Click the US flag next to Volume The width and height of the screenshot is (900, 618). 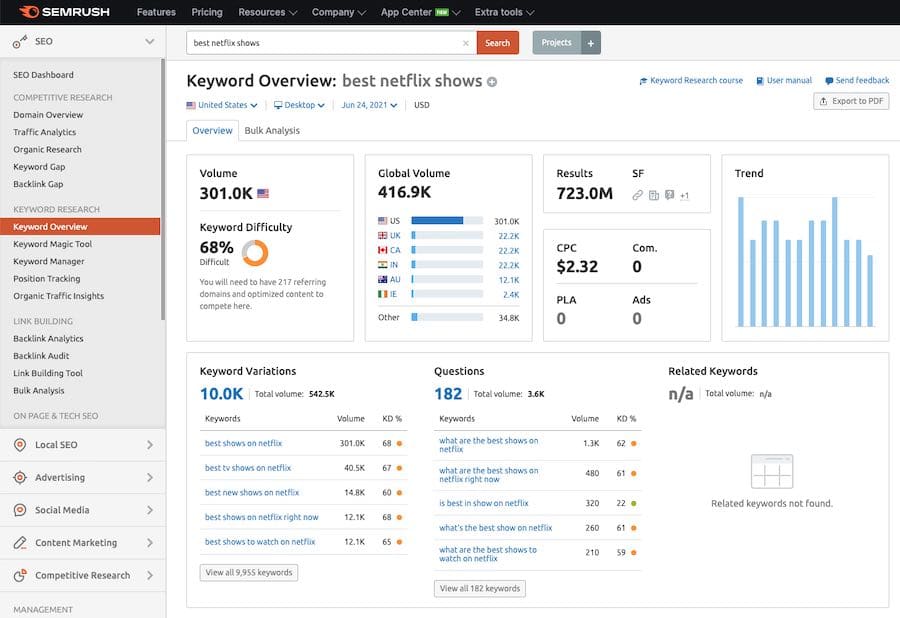(263, 193)
